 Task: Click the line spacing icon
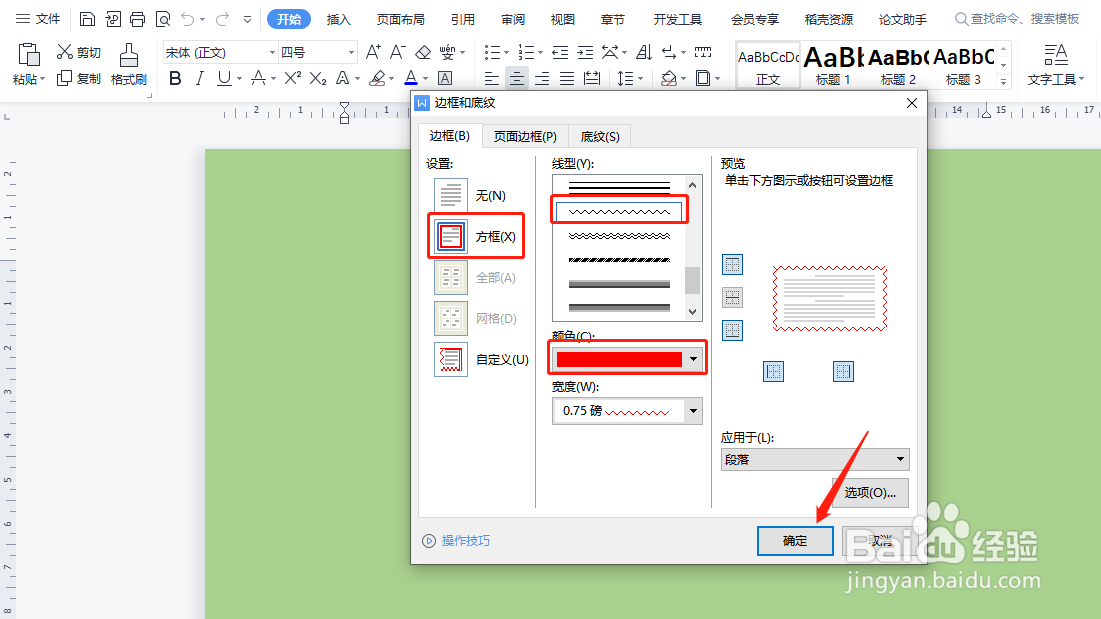click(x=625, y=79)
